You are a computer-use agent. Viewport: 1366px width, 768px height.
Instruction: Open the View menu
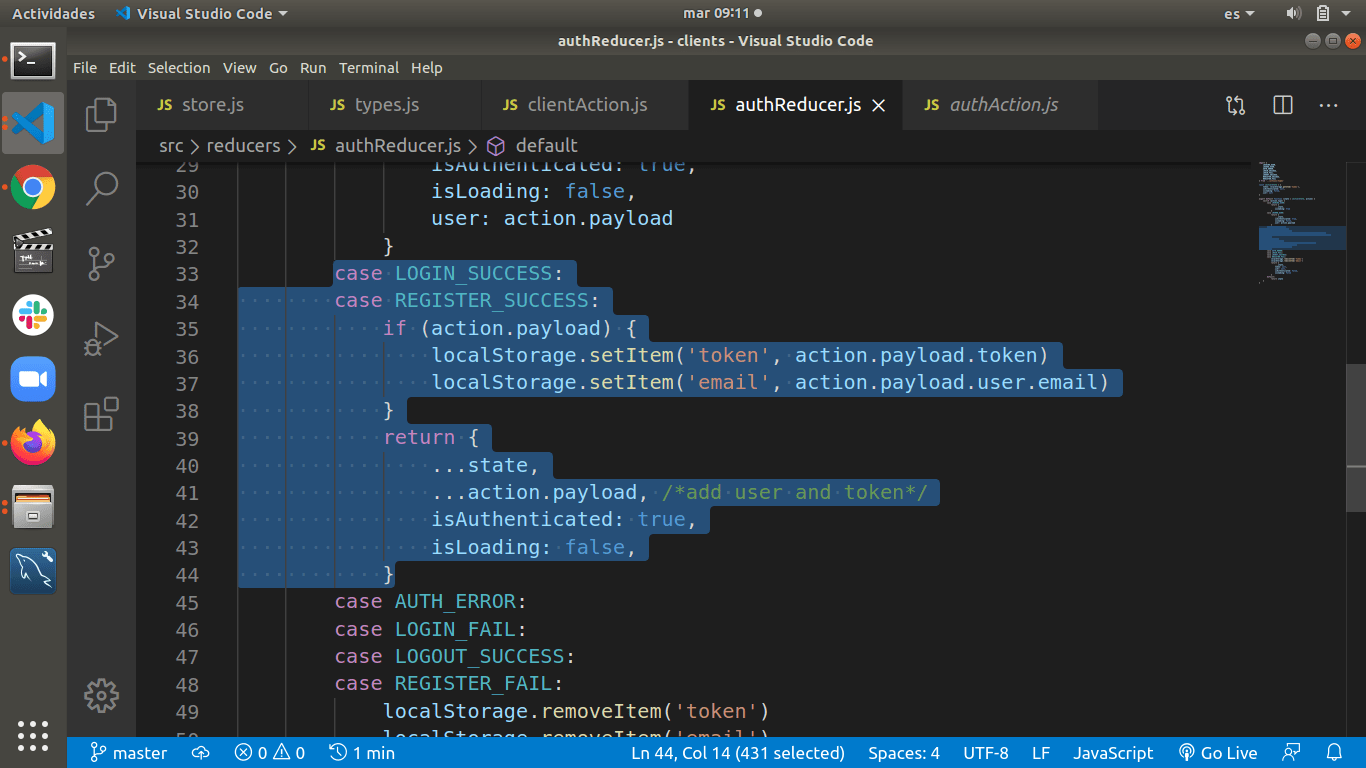239,68
